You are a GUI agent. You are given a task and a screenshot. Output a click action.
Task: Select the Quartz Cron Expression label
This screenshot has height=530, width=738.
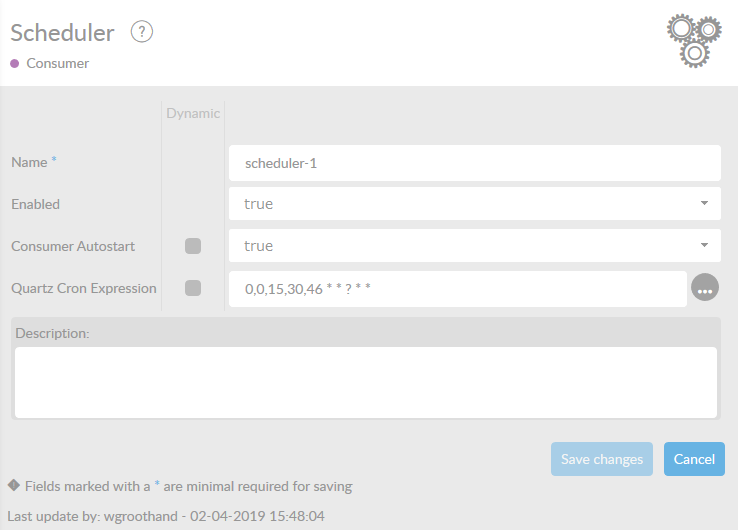pyautogui.click(x=83, y=288)
